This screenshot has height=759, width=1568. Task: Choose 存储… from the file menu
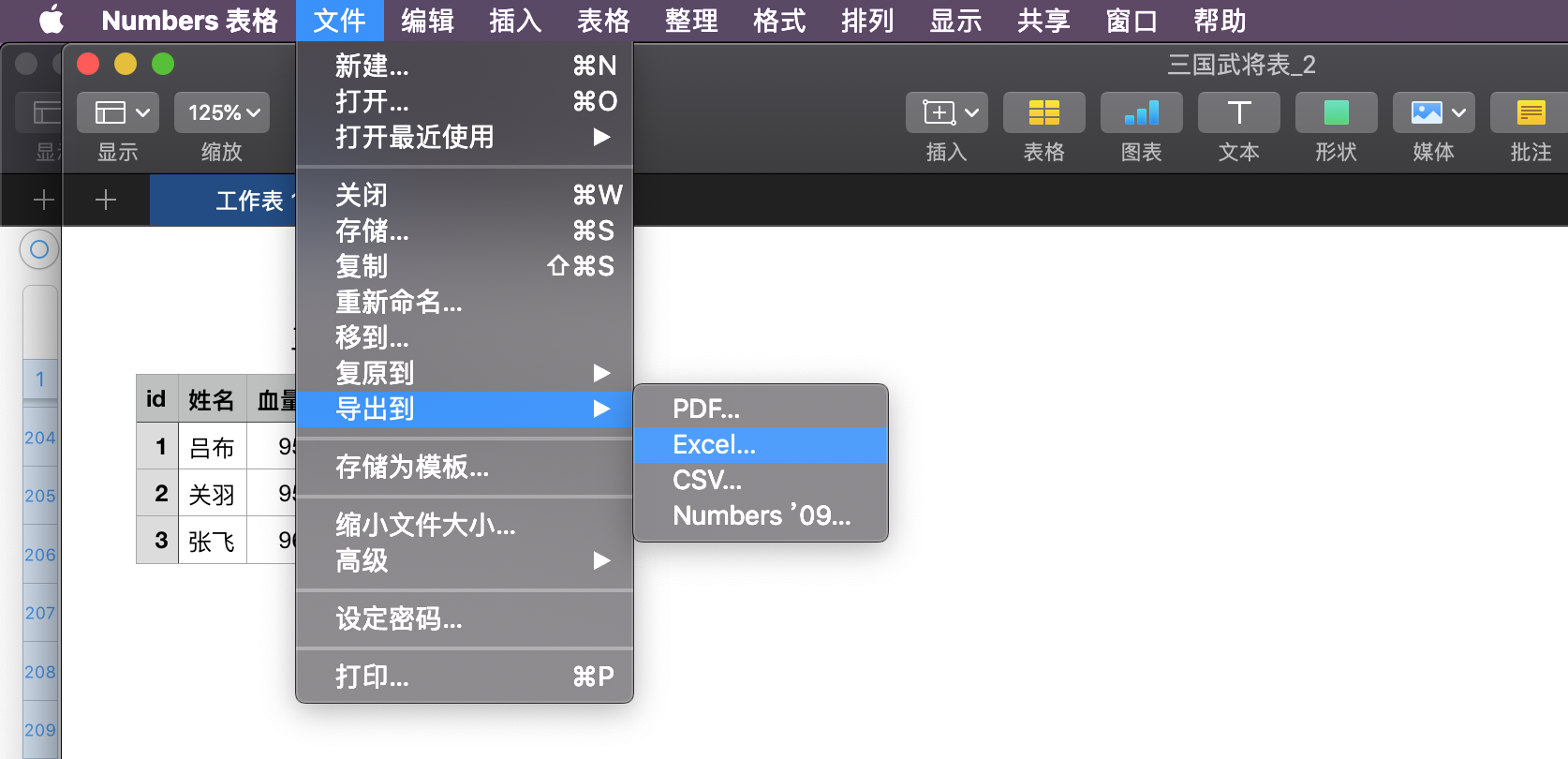(x=465, y=231)
